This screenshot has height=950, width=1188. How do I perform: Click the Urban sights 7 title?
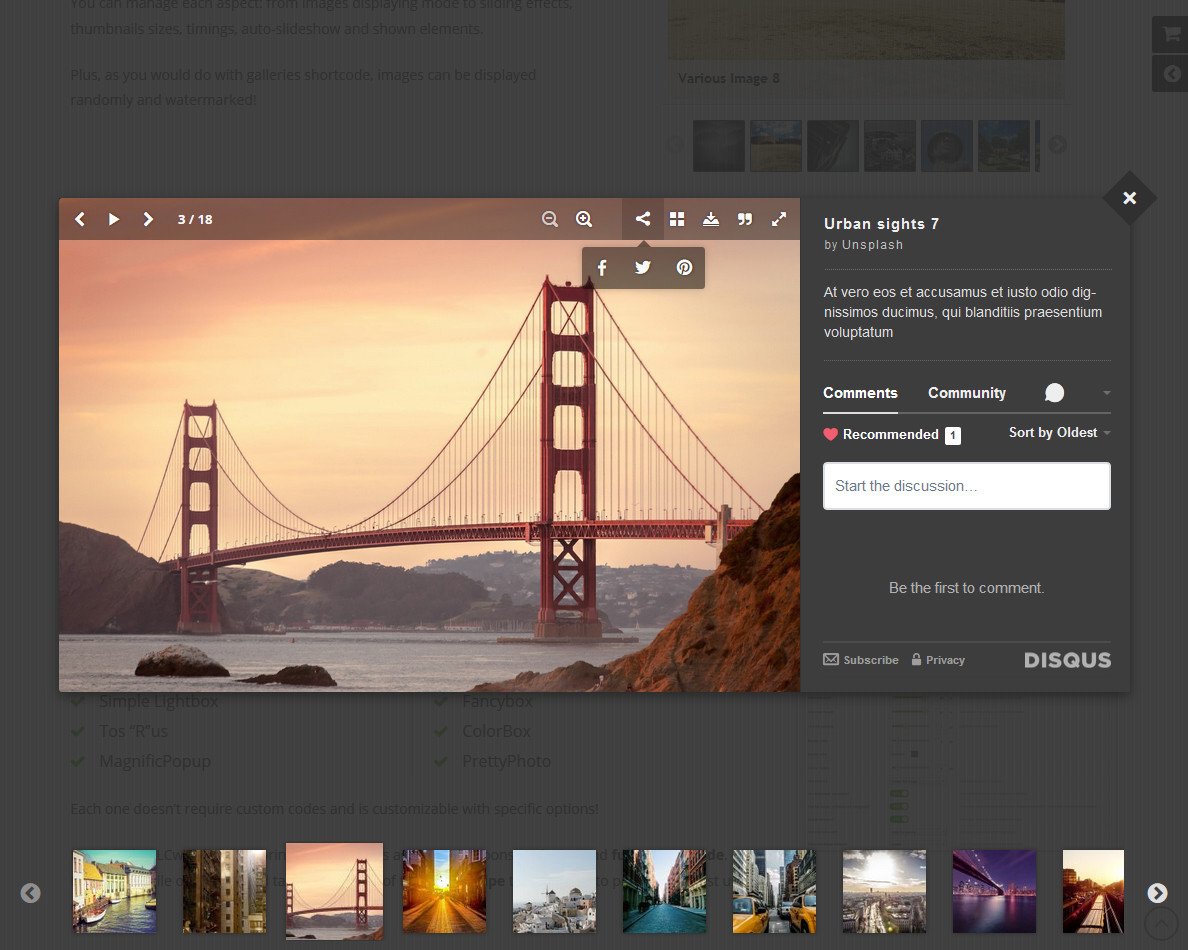pos(881,223)
